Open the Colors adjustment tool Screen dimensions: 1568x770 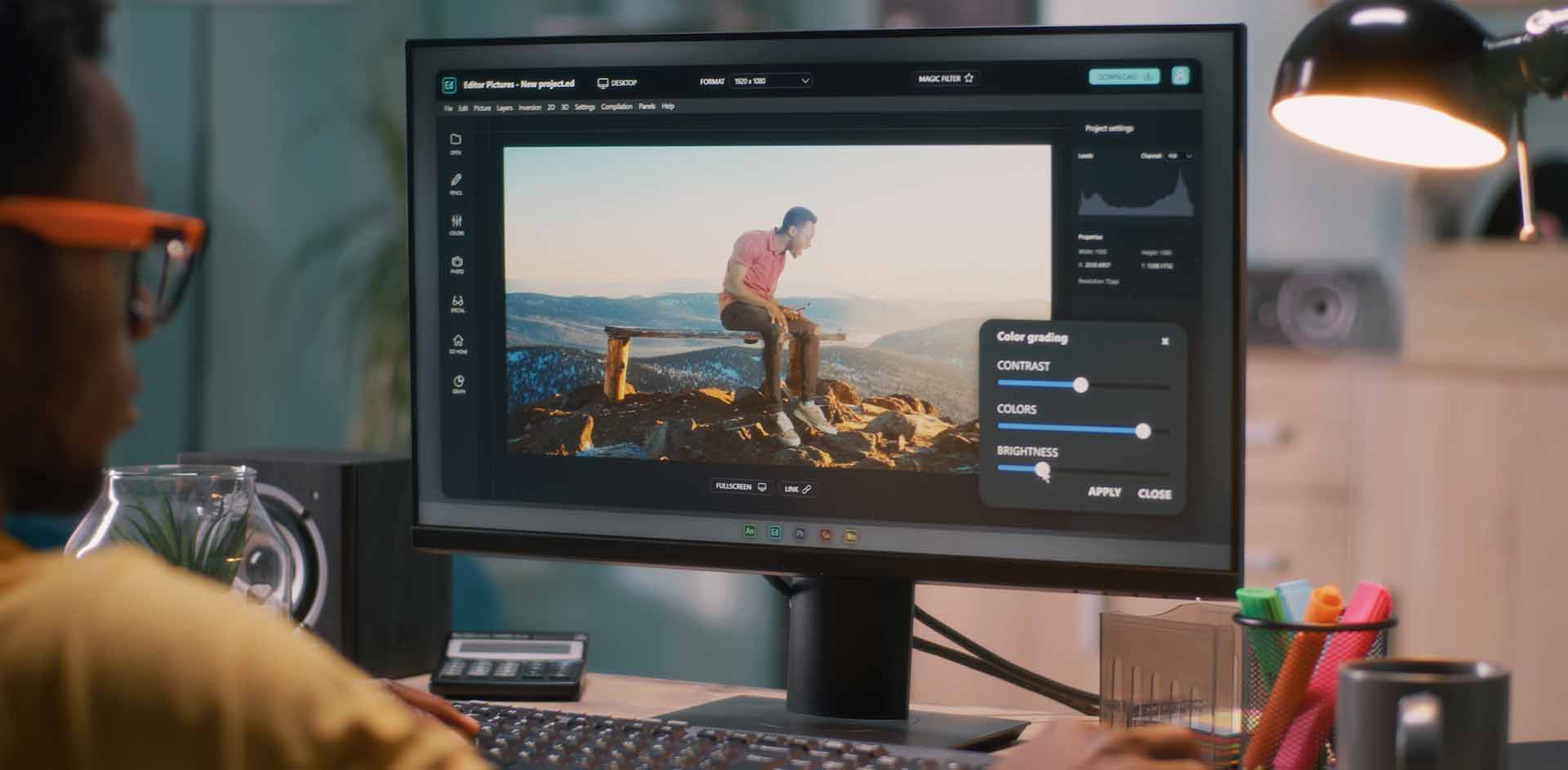tap(457, 221)
